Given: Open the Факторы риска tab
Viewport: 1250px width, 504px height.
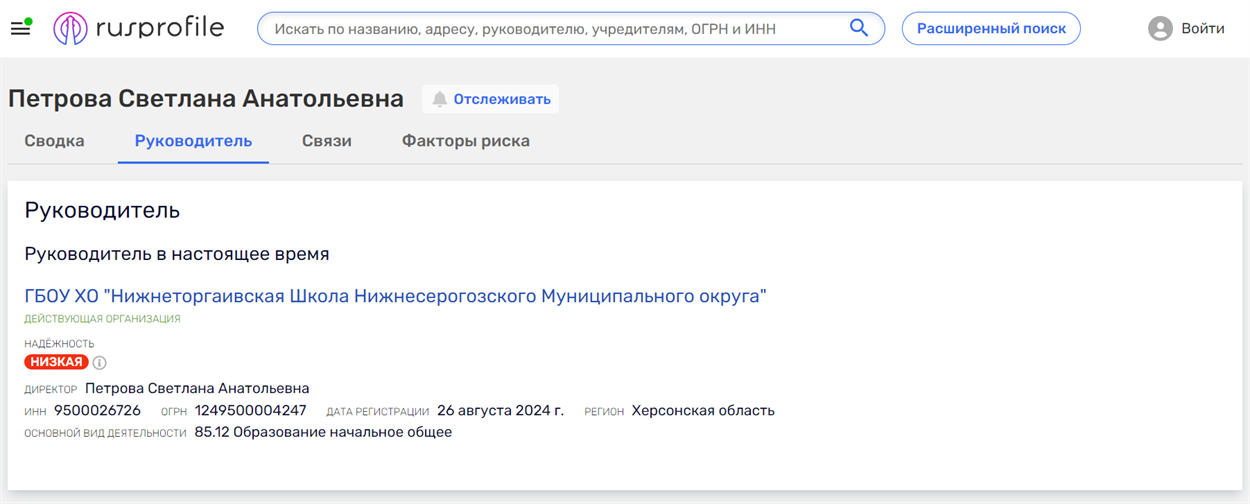Looking at the screenshot, I should point(466,141).
